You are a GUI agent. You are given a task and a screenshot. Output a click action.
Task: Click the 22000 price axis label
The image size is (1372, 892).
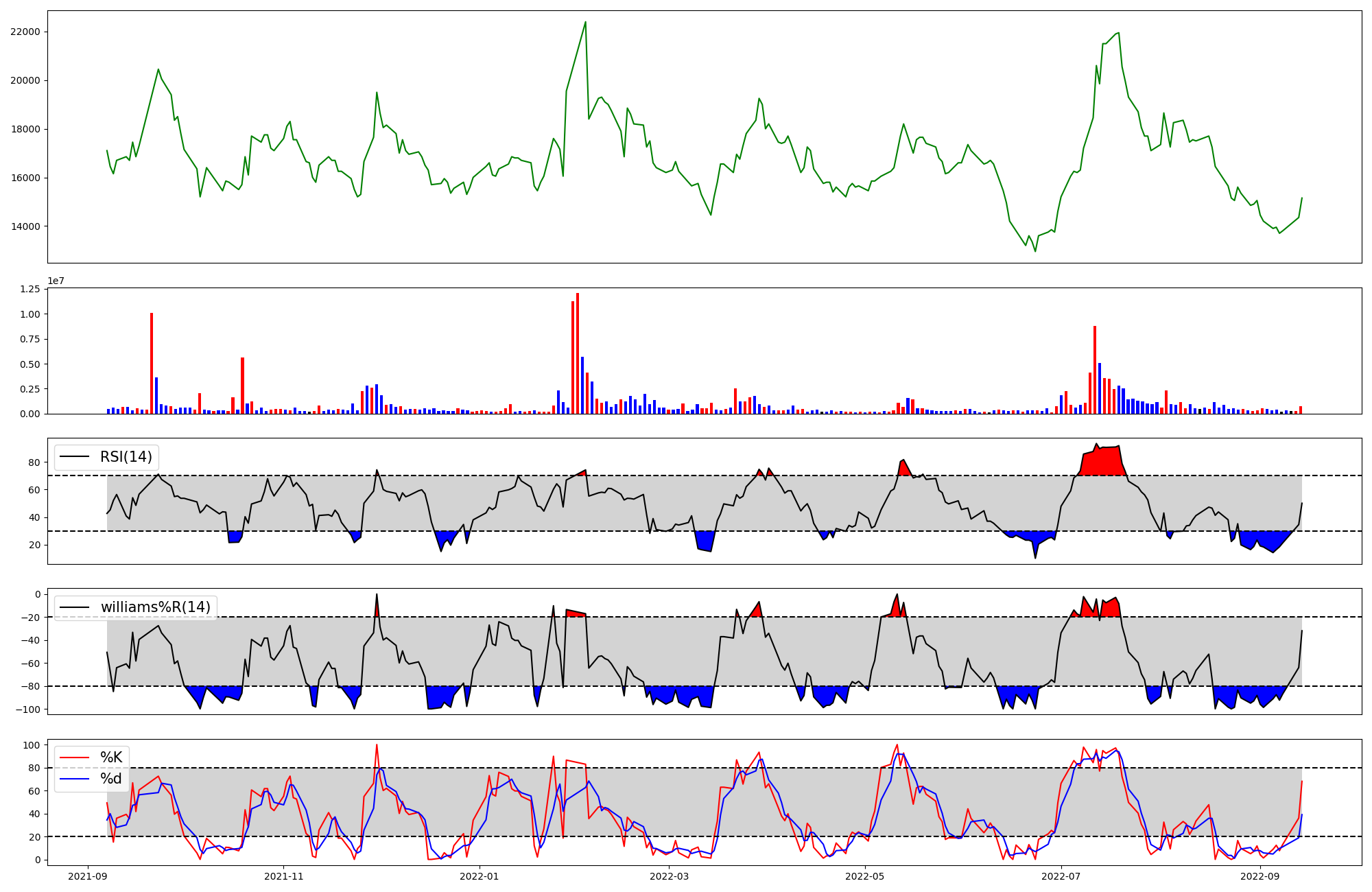tap(25, 32)
